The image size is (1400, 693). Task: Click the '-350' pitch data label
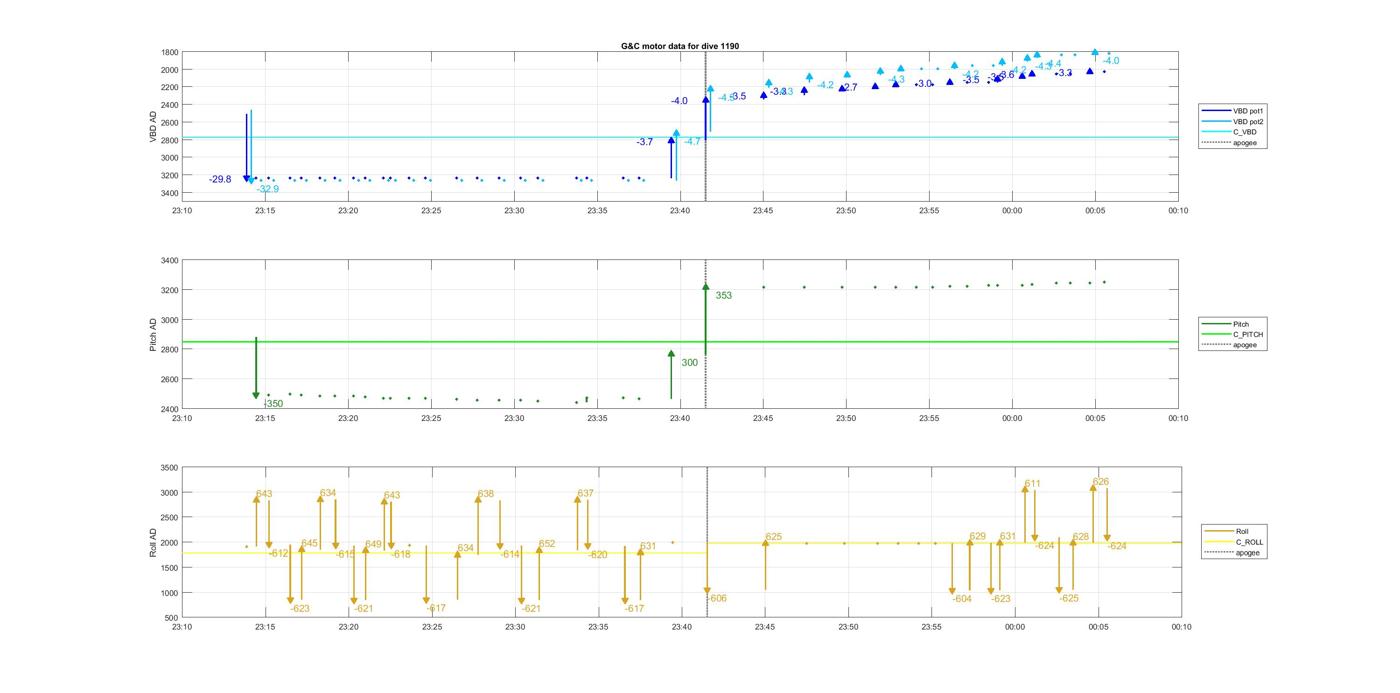coord(273,404)
